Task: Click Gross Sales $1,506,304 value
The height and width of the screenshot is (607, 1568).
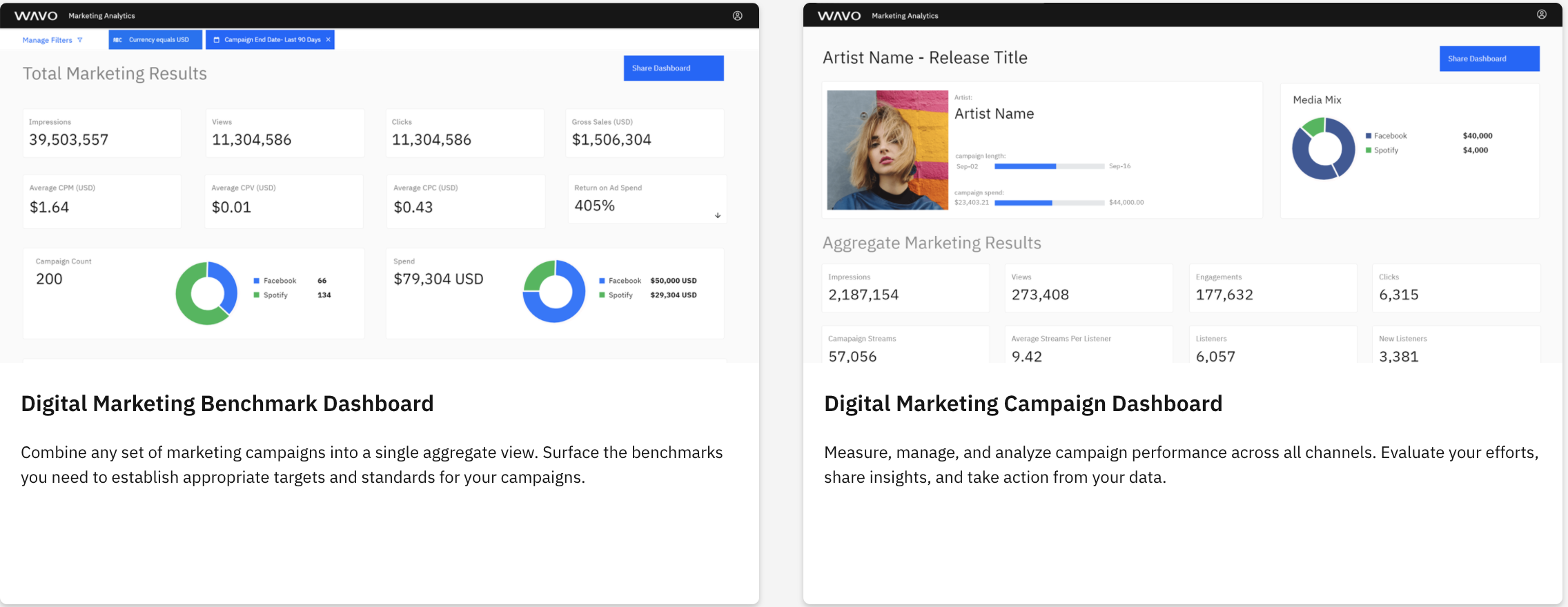Action: (x=611, y=140)
